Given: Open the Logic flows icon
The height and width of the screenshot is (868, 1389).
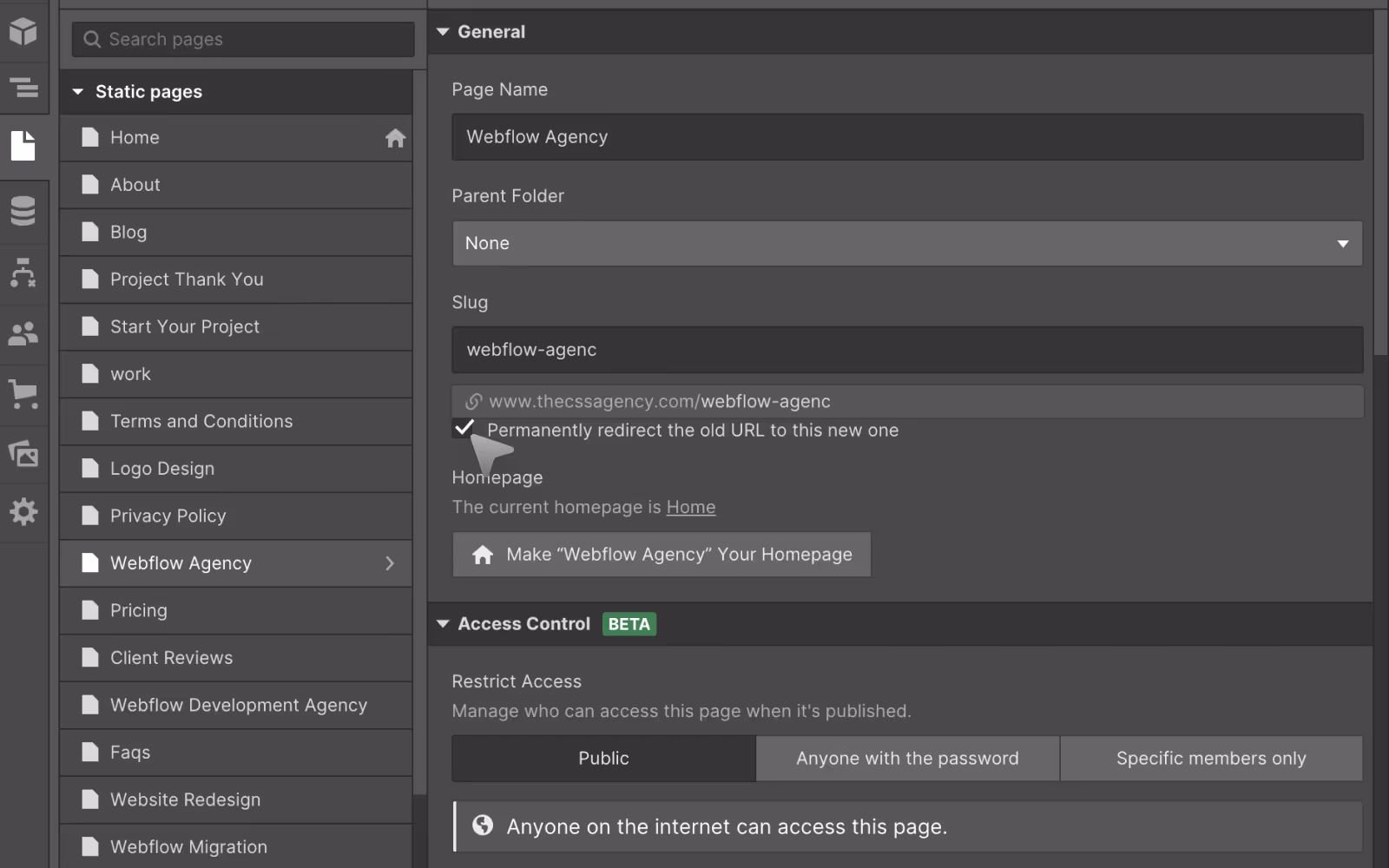Looking at the screenshot, I should tap(23, 273).
